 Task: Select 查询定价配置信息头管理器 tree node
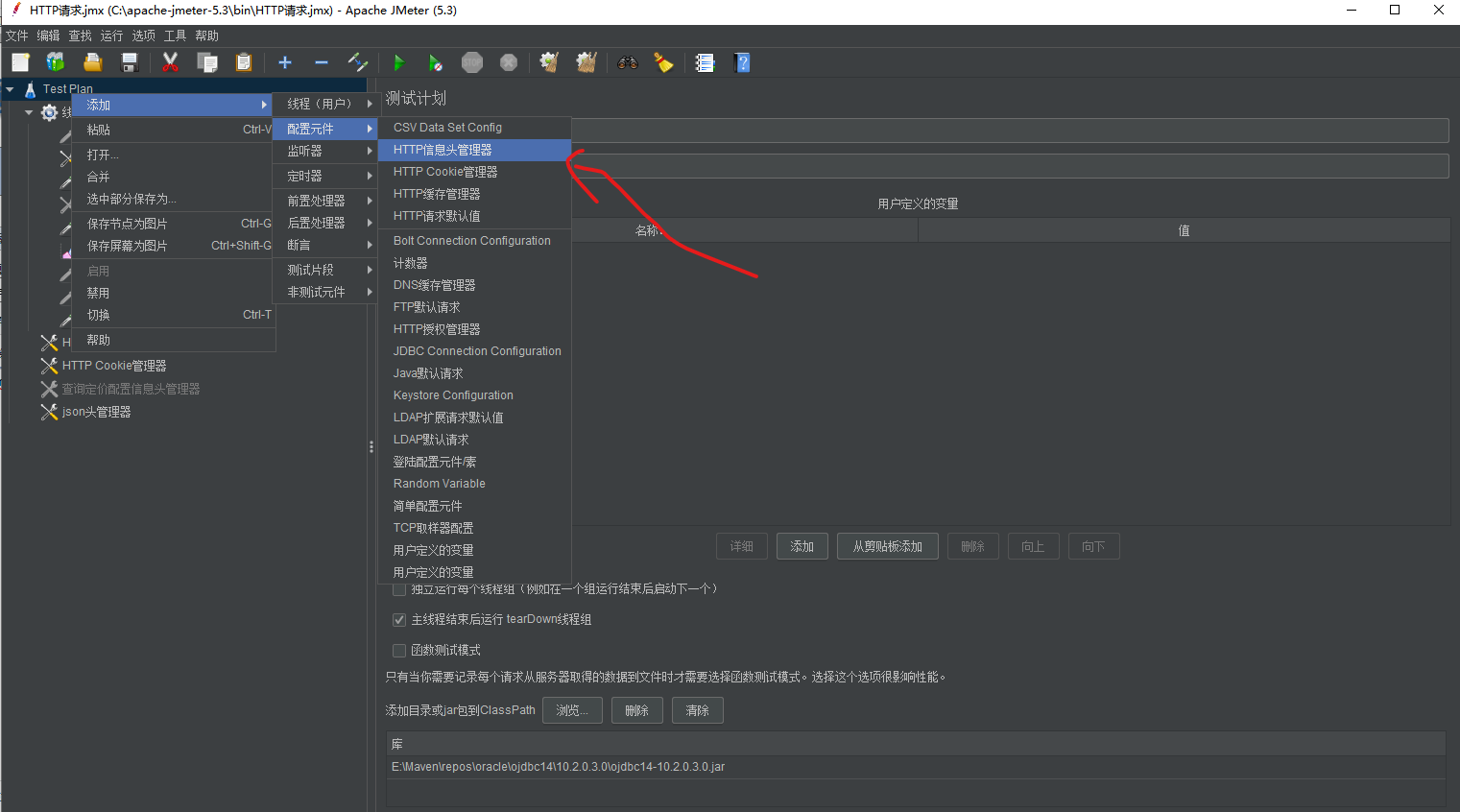(x=132, y=389)
